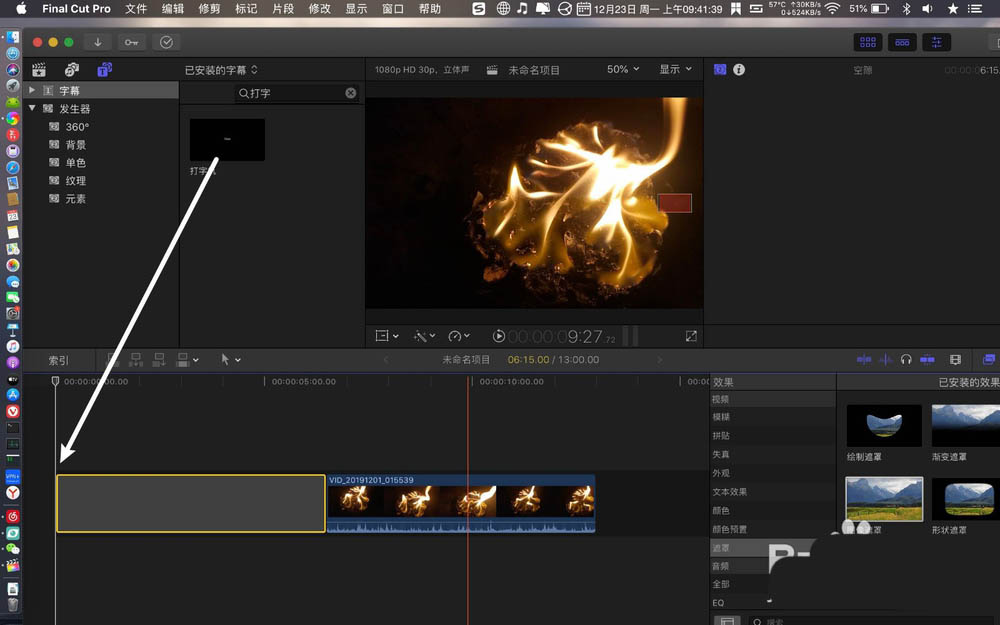Screen dimensions: 1000x625
Task: Click the Wi-Fi status icon
Action: (832, 8)
